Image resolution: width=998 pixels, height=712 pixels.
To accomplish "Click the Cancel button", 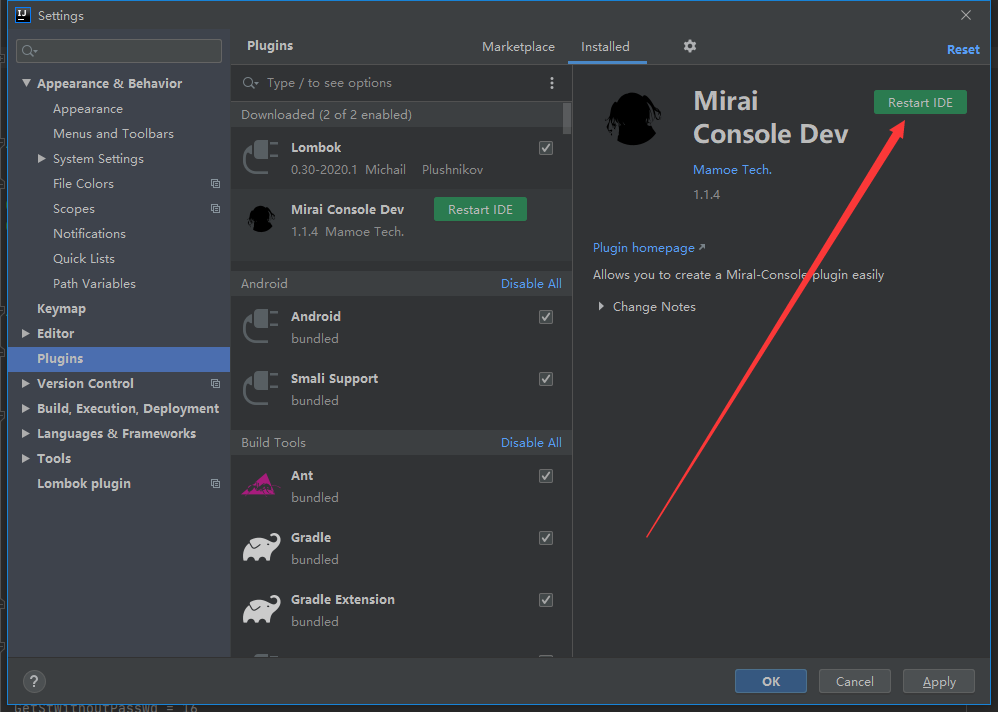I will click(x=855, y=681).
